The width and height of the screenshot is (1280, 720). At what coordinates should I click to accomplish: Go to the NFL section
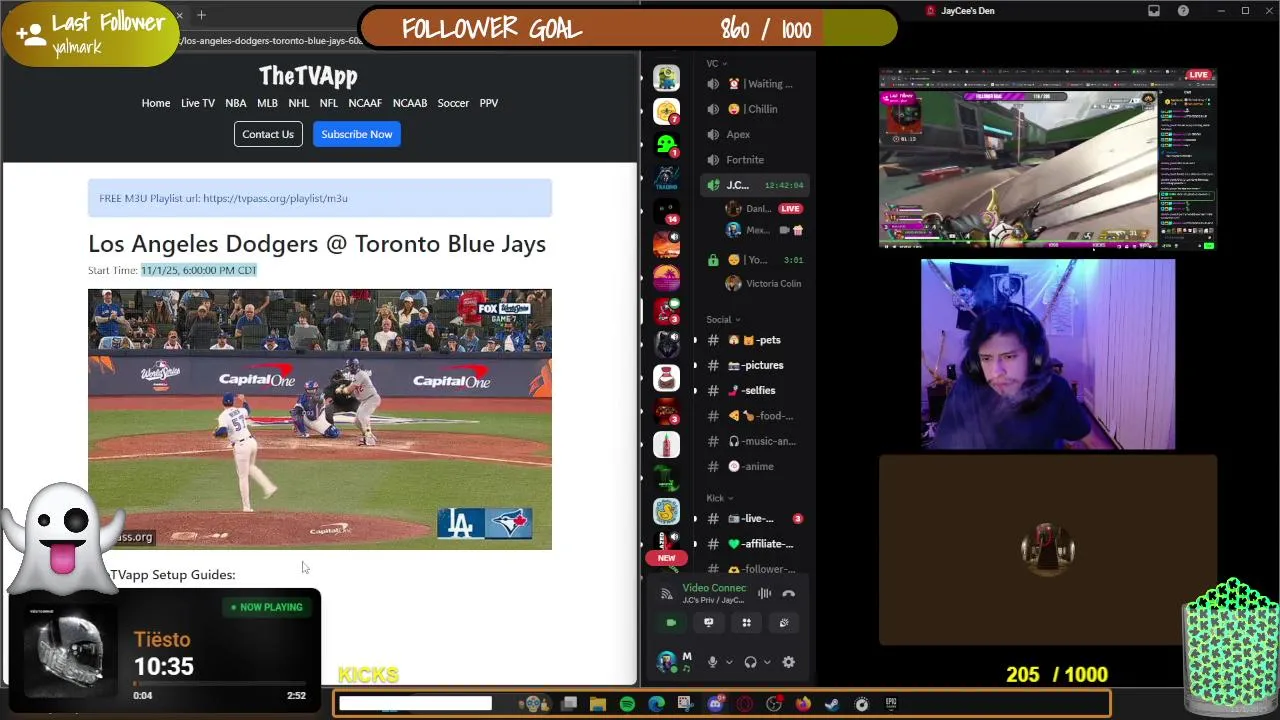pos(329,103)
